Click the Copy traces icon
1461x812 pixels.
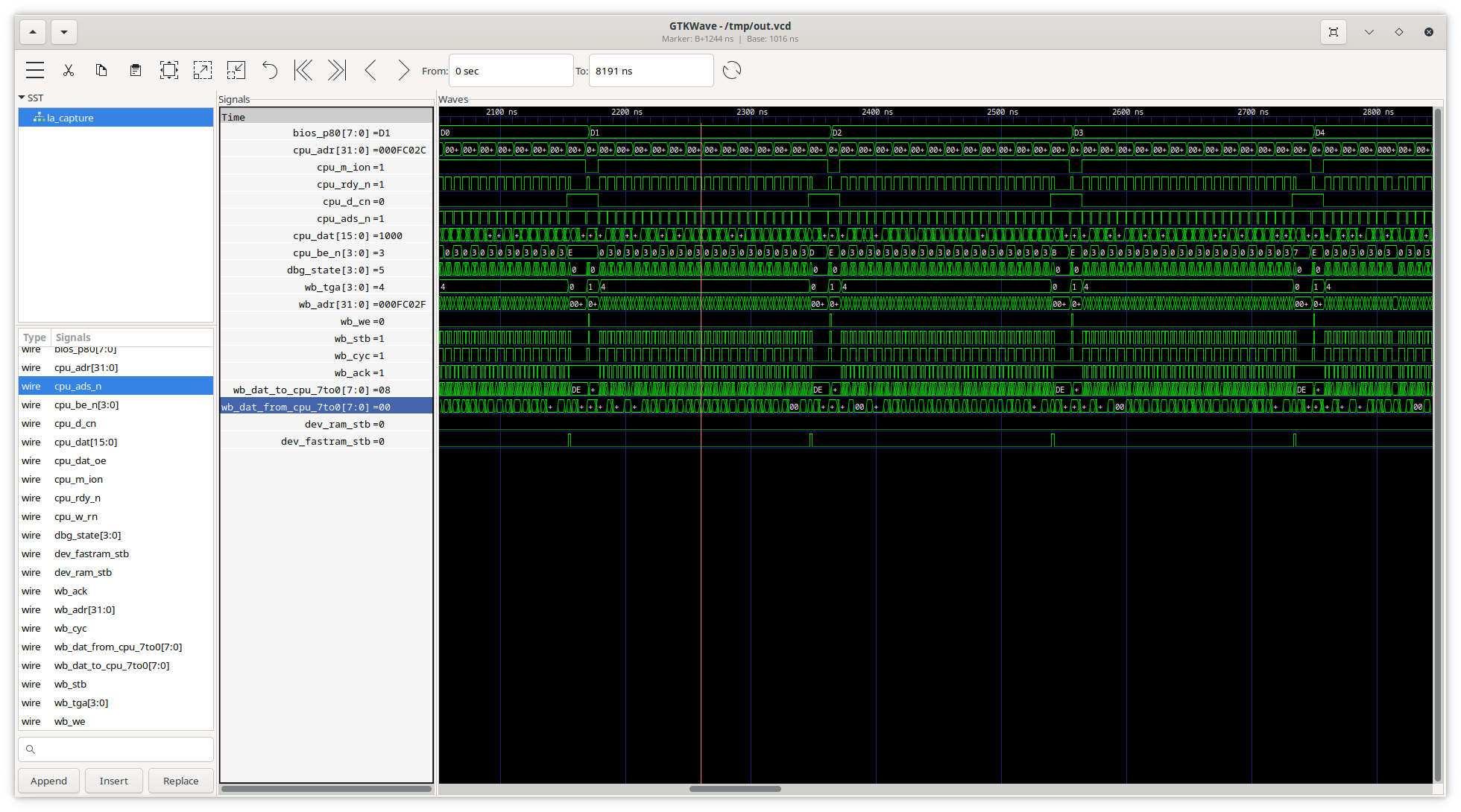pyautogui.click(x=101, y=71)
